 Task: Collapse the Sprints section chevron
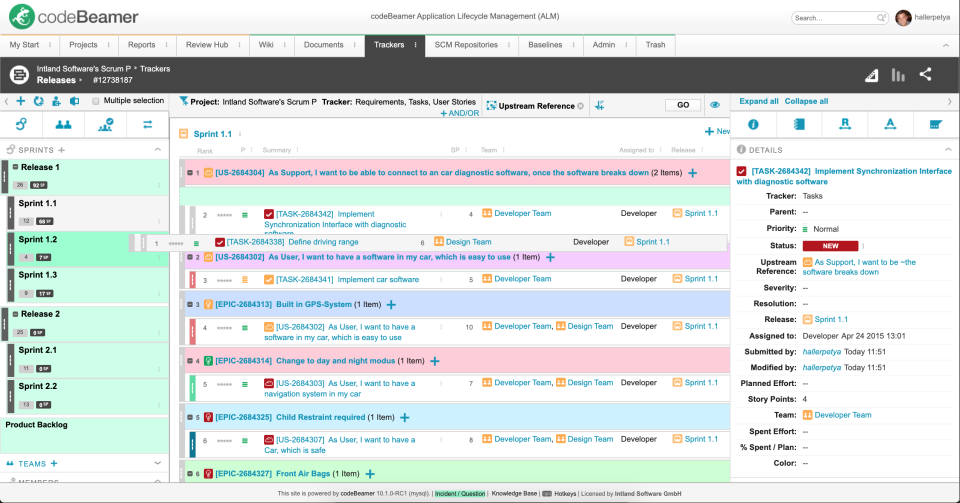point(158,149)
